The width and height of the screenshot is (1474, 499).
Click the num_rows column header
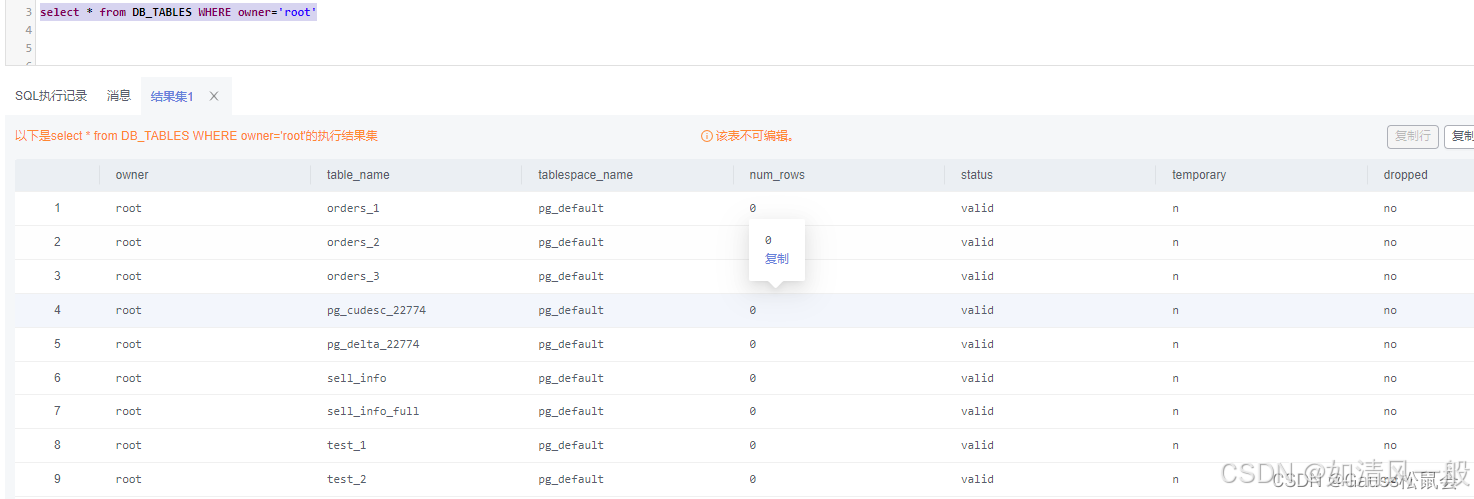point(777,175)
